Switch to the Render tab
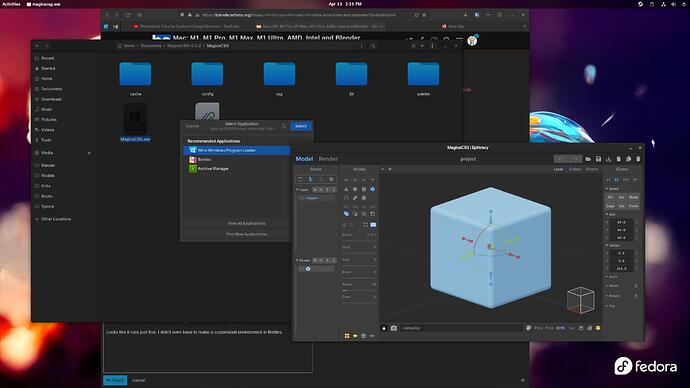Image resolution: width=690 pixels, height=388 pixels. pyautogui.click(x=328, y=159)
